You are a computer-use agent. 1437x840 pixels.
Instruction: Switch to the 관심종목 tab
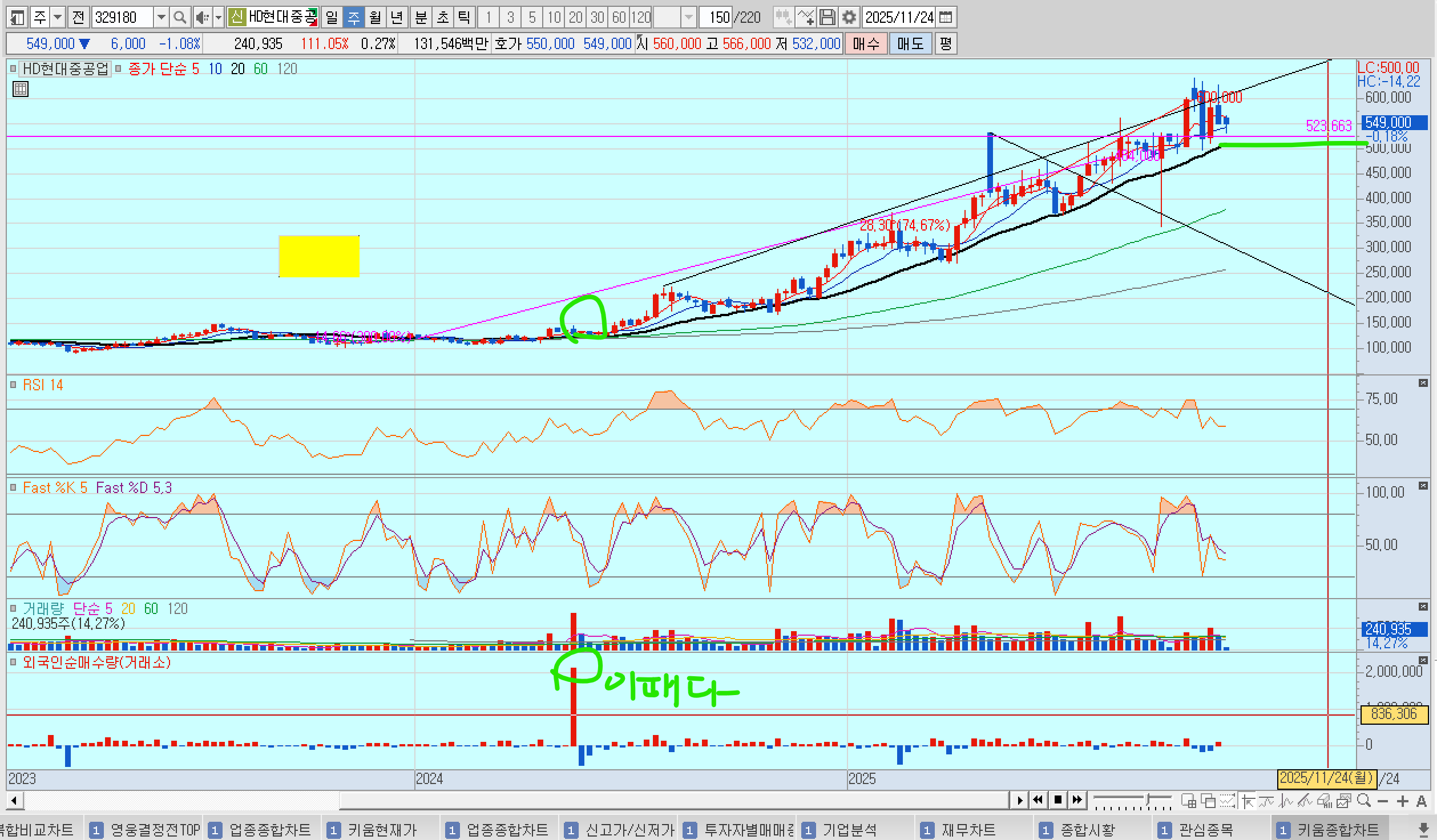[1205, 829]
